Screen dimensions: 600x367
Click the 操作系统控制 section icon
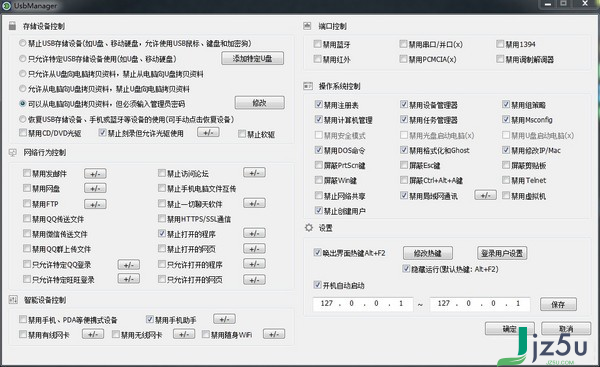[308, 86]
